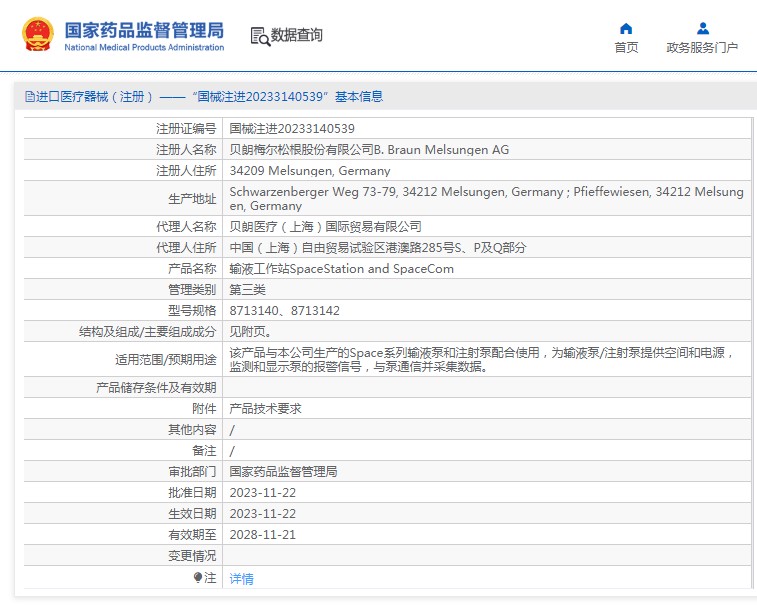Click the 生产地址 row label
Viewport: 757px width, 607px height.
pyautogui.click(x=192, y=198)
